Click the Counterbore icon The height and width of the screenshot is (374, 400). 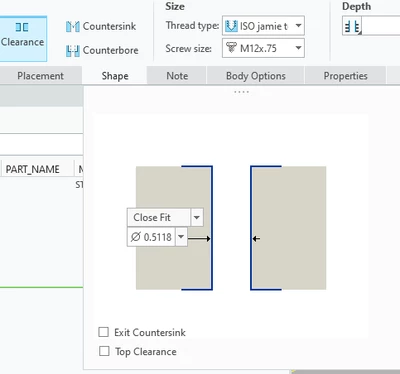click(x=72, y=51)
